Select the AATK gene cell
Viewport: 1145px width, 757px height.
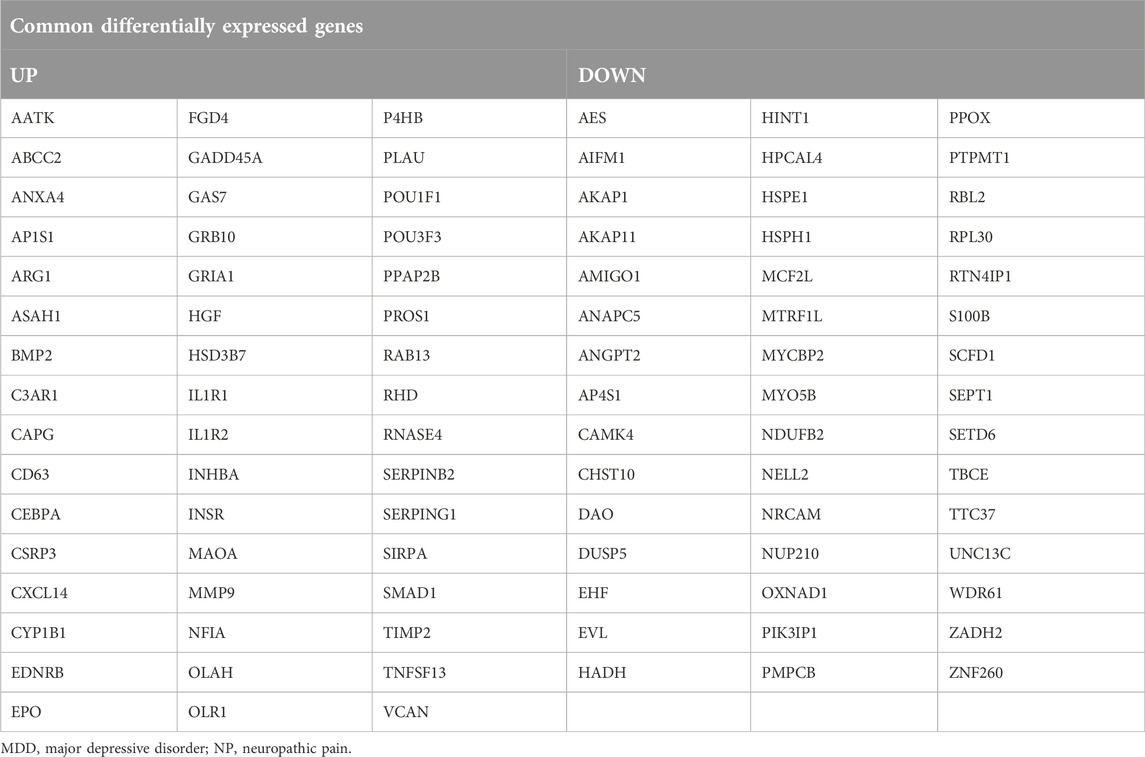[88, 118]
